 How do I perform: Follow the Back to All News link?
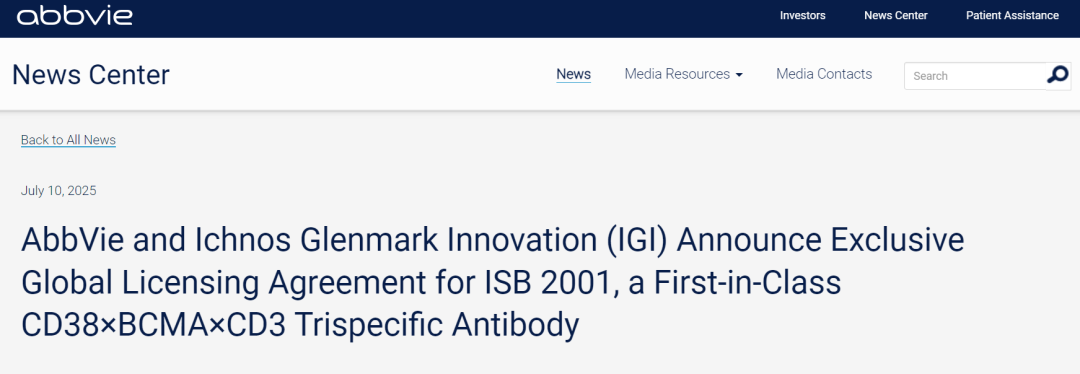[x=68, y=140]
